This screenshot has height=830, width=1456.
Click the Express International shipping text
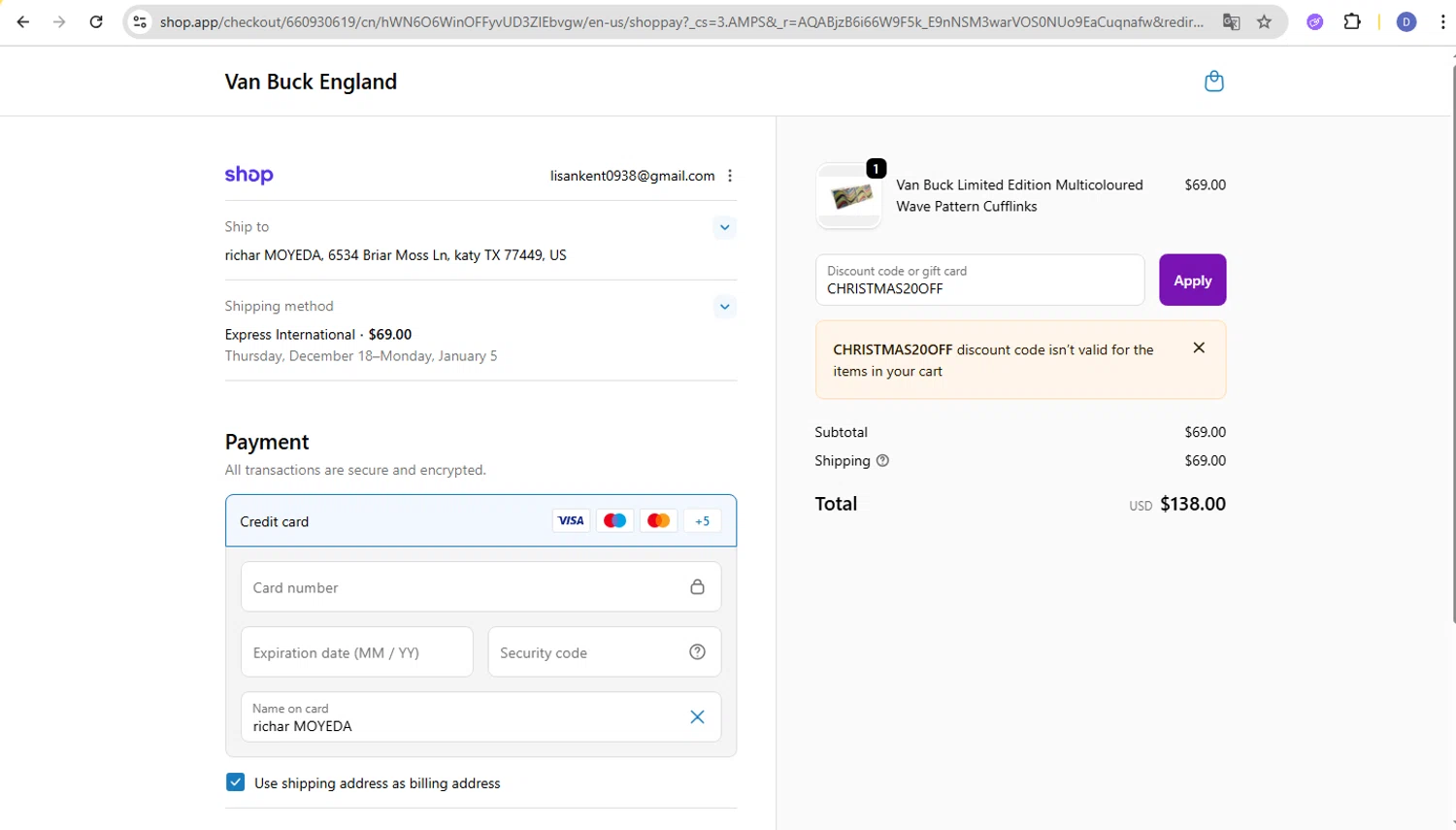pyautogui.click(x=290, y=335)
